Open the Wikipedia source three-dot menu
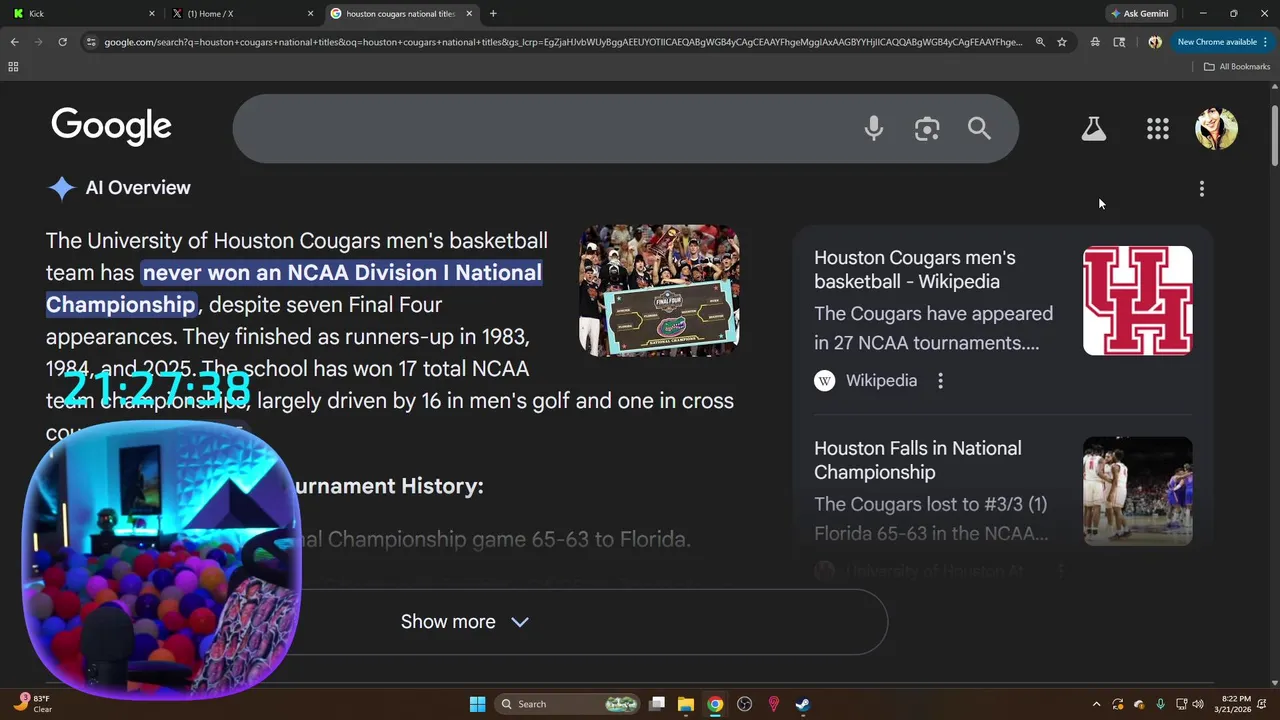The width and height of the screenshot is (1280, 720). click(x=940, y=381)
